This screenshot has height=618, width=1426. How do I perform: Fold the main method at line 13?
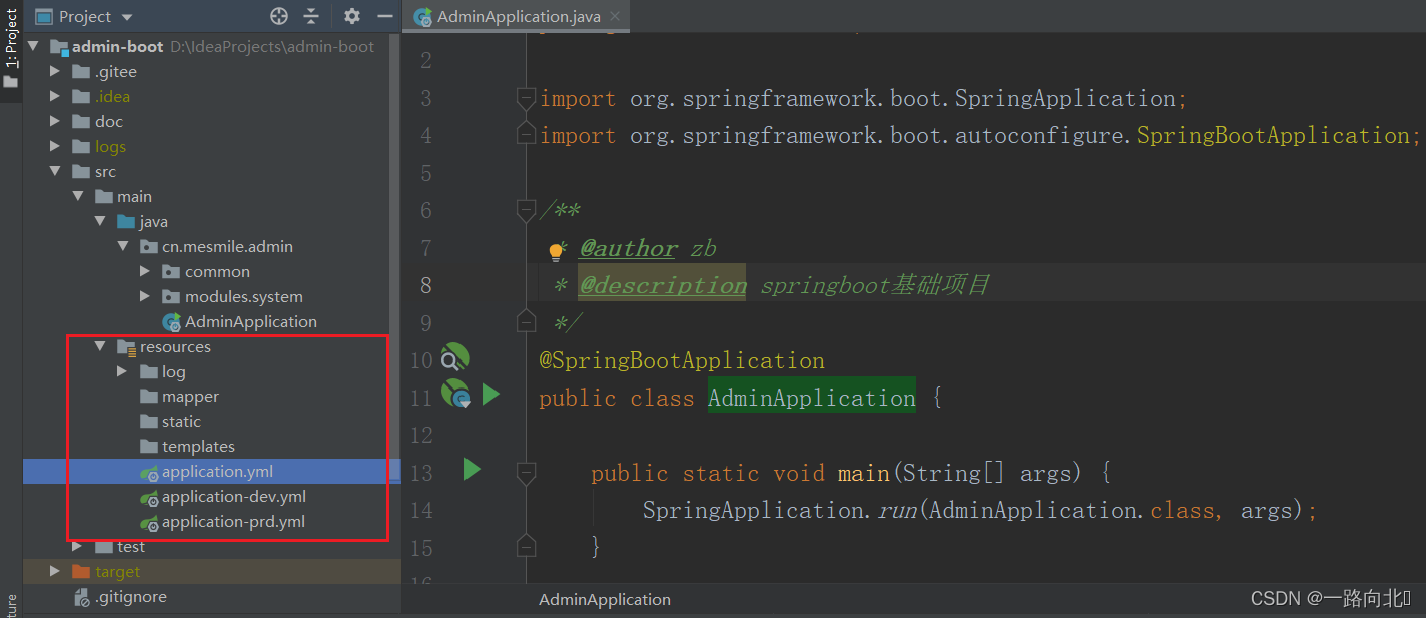pyautogui.click(x=526, y=472)
